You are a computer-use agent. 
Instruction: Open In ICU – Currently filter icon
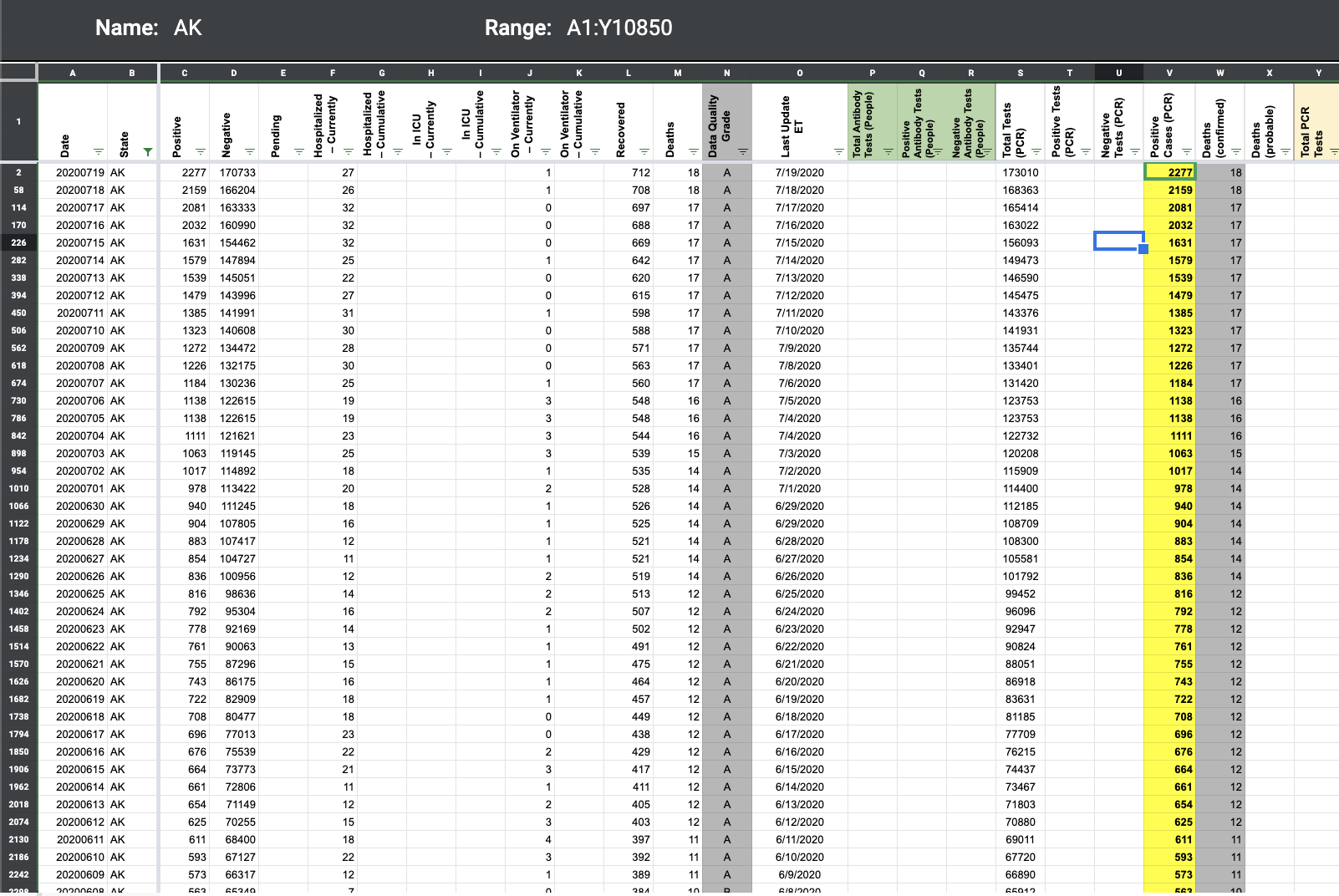point(447,152)
